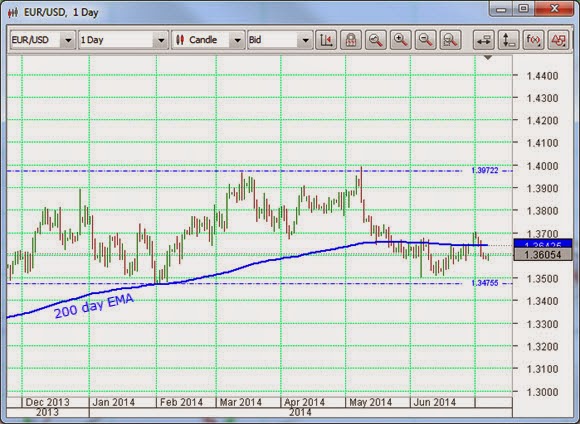
Task: Click the 'EUR/USD, 1 Day' window title
Action: pyautogui.click(x=61, y=13)
